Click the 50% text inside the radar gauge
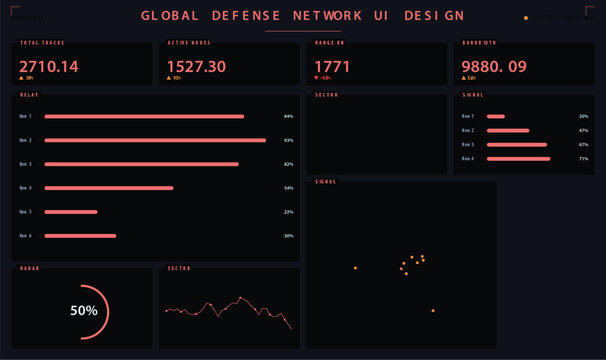606x360 pixels. [x=84, y=311]
